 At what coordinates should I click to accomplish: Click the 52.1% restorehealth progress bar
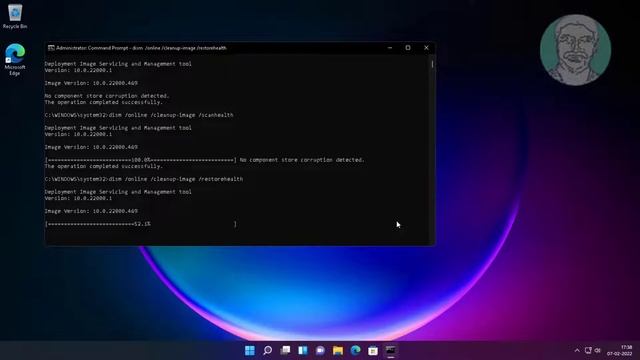pos(141,224)
